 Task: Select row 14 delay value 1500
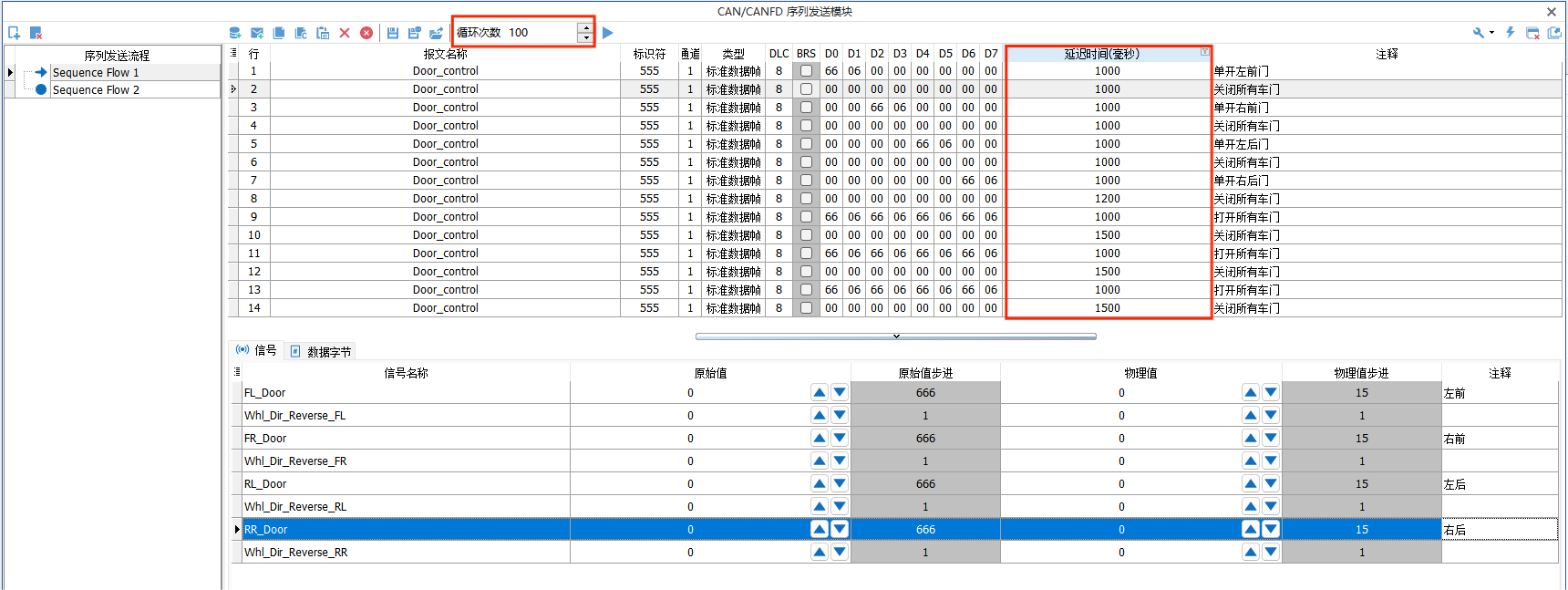coord(1108,308)
